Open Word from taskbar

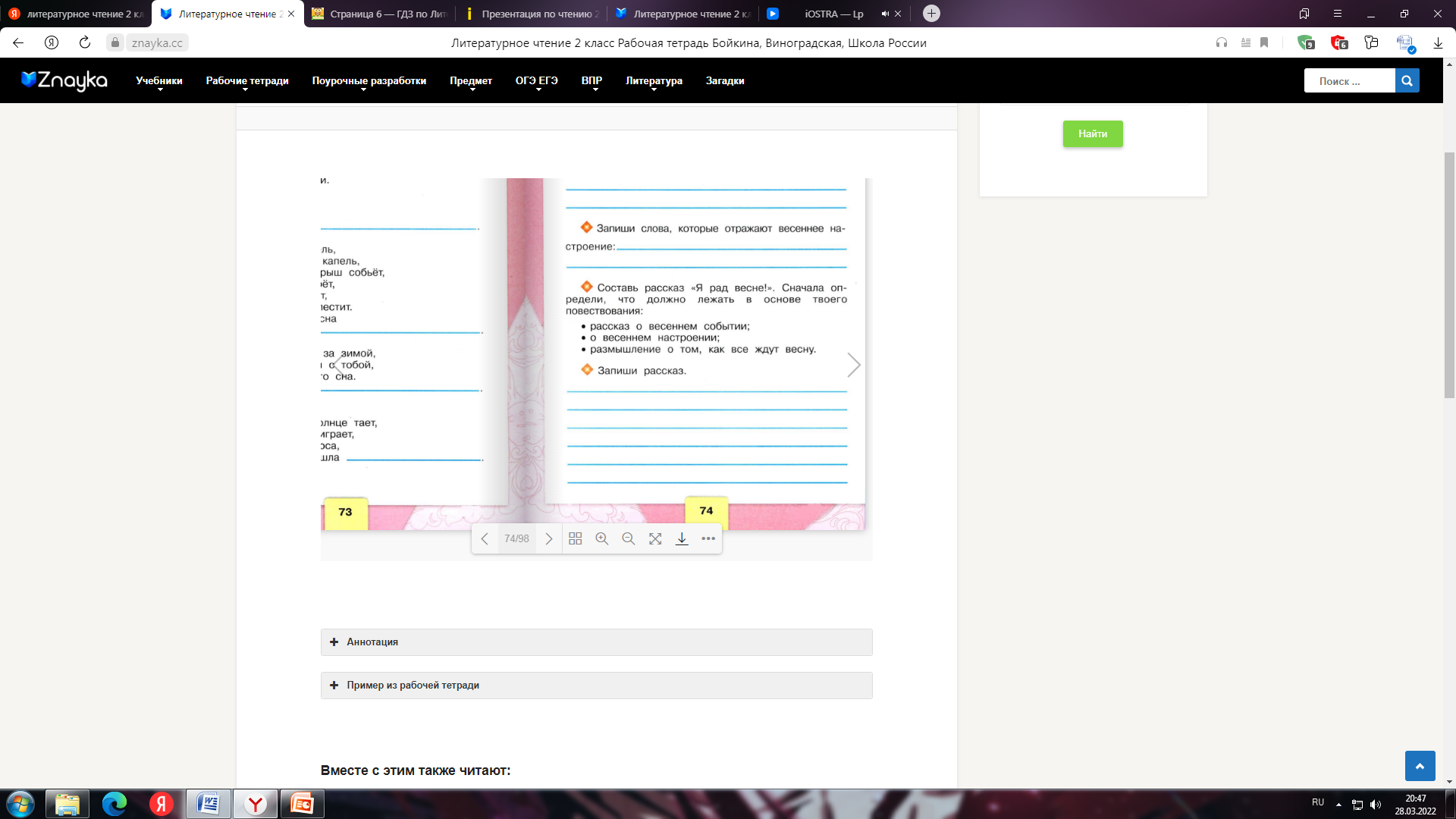[x=209, y=803]
